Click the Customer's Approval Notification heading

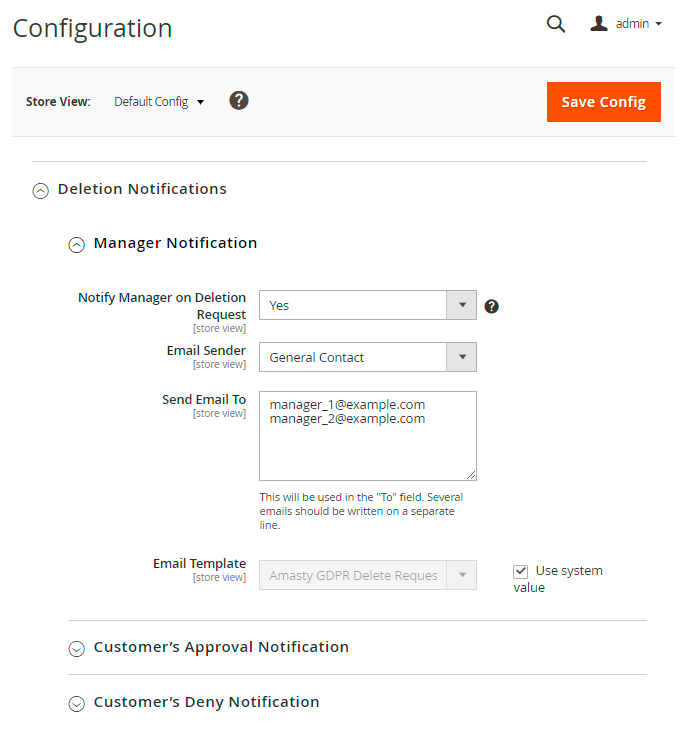click(x=221, y=647)
